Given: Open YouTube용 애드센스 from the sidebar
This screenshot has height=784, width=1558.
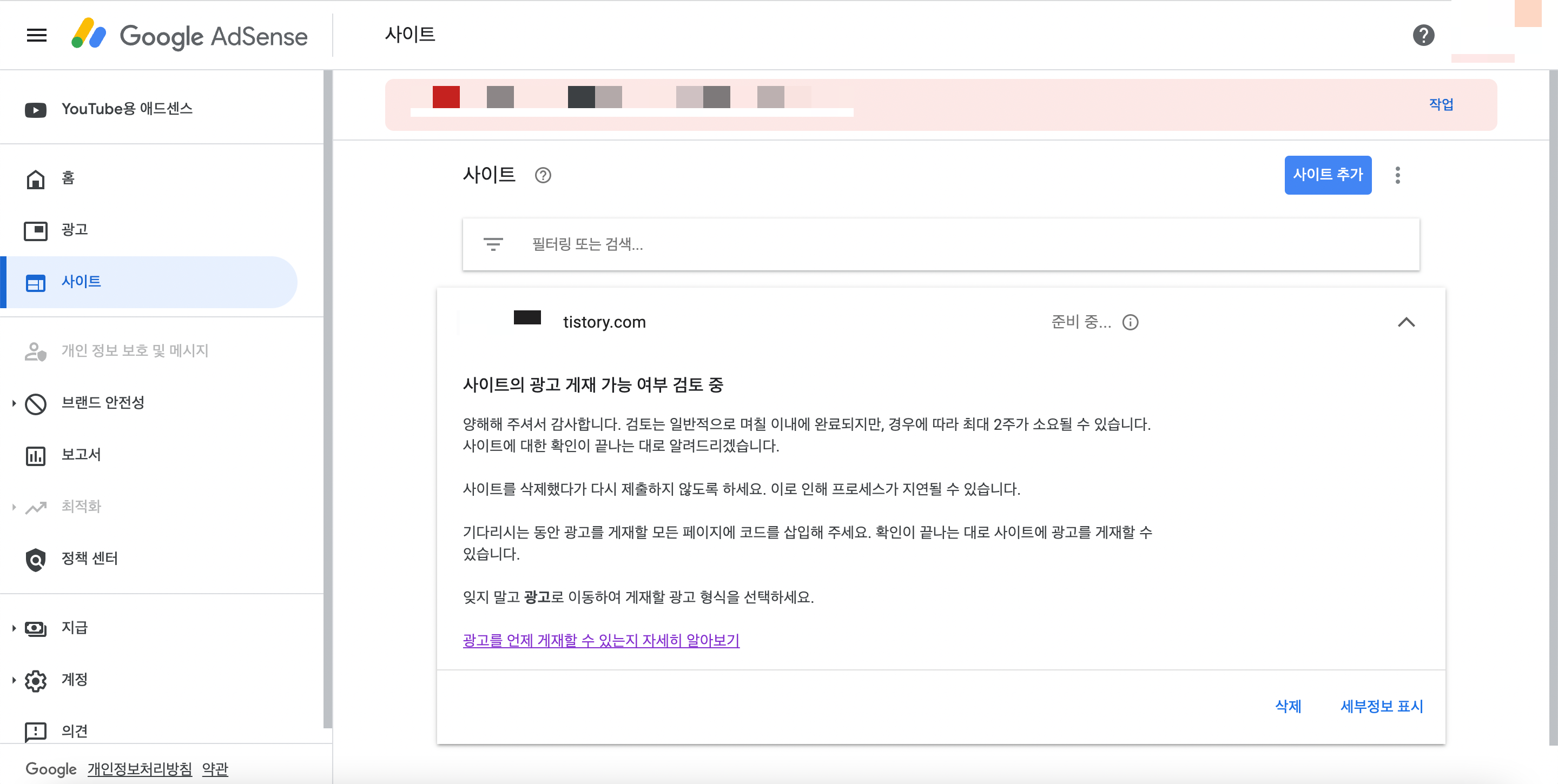Looking at the screenshot, I should click(x=127, y=109).
